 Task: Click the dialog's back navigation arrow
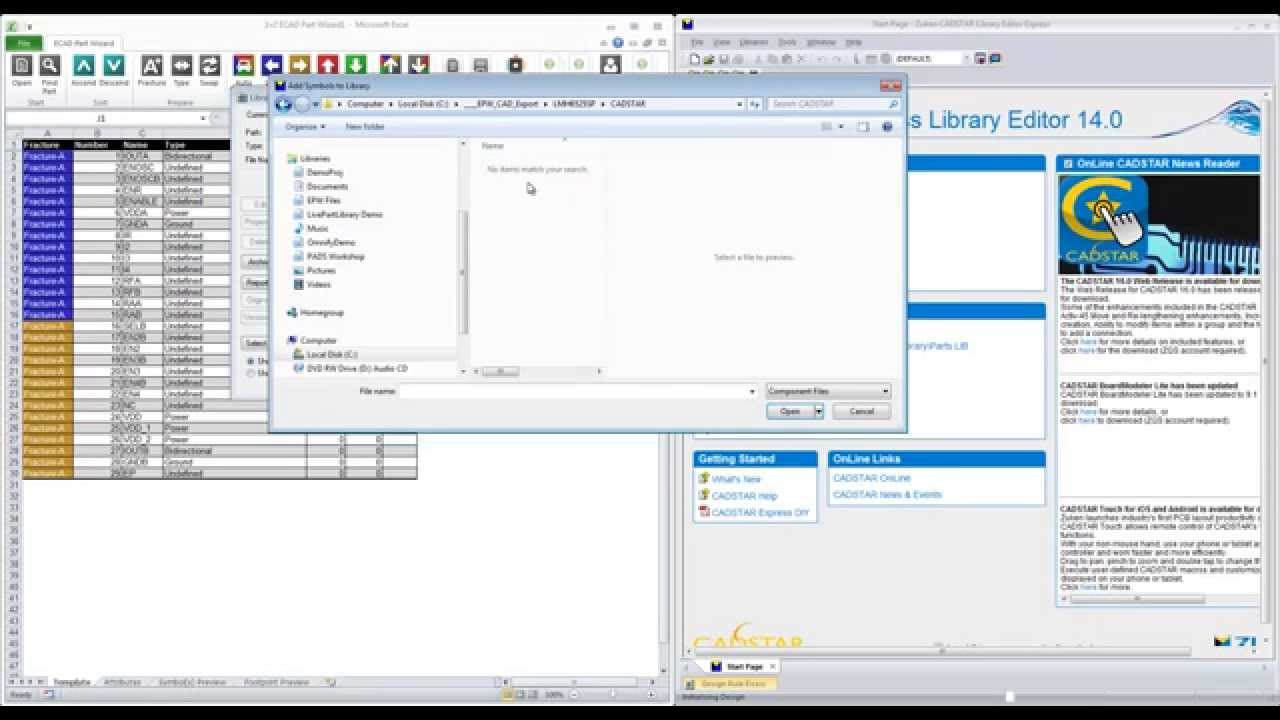point(284,104)
